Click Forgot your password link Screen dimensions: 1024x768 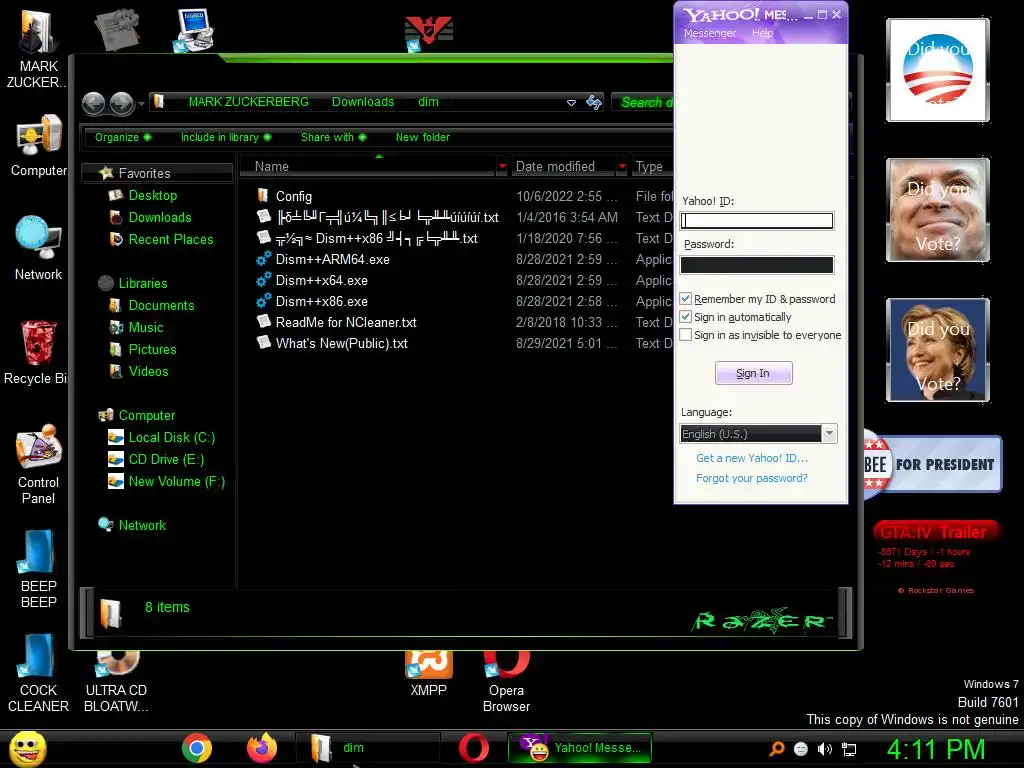[752, 478]
